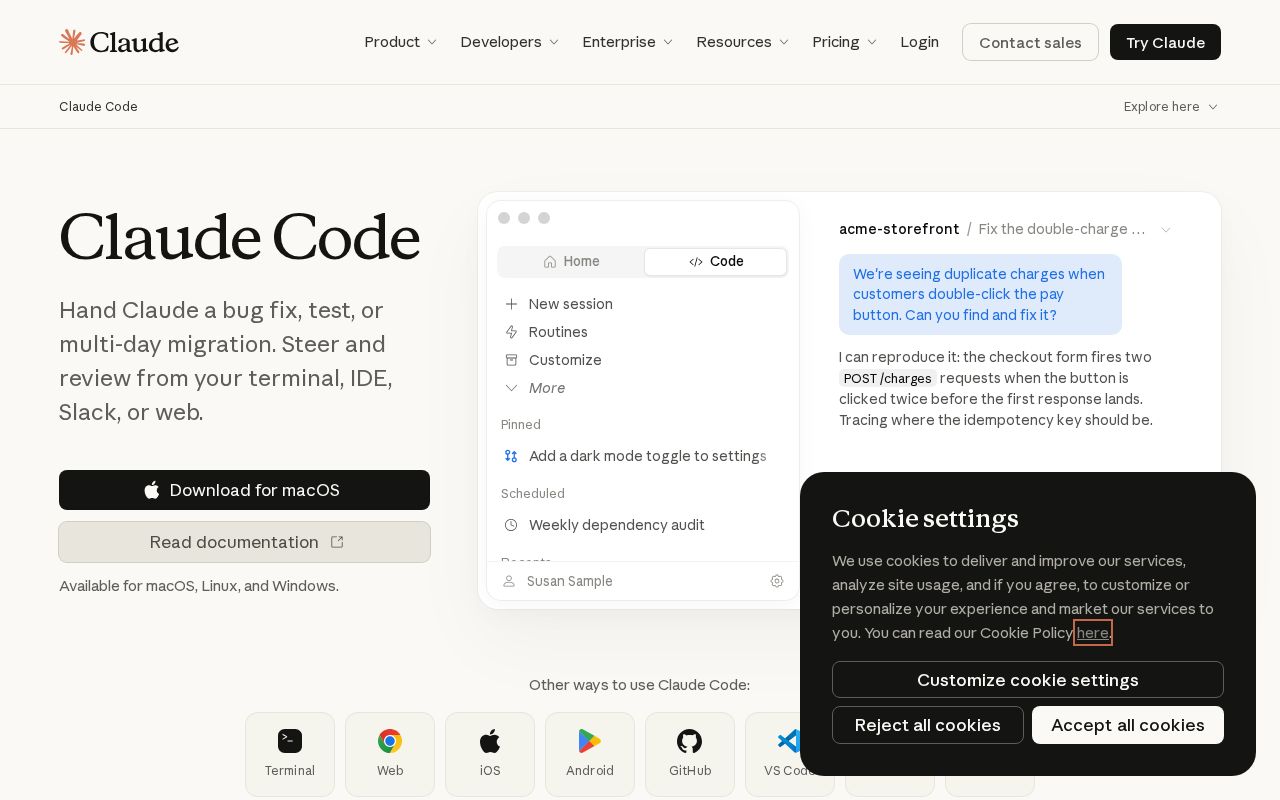Image resolution: width=1280 pixels, height=800 pixels.
Task: Click the Contact sales button
Action: point(1030,42)
